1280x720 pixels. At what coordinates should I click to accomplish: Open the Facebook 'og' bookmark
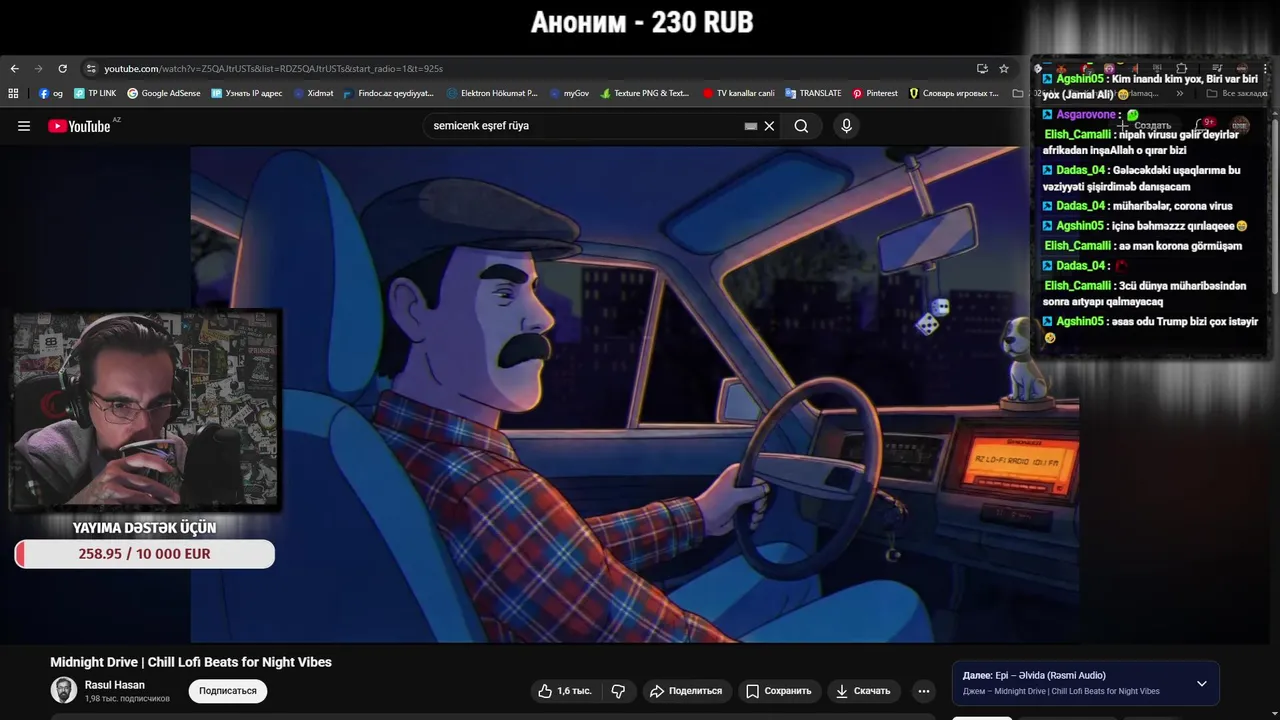coord(51,93)
